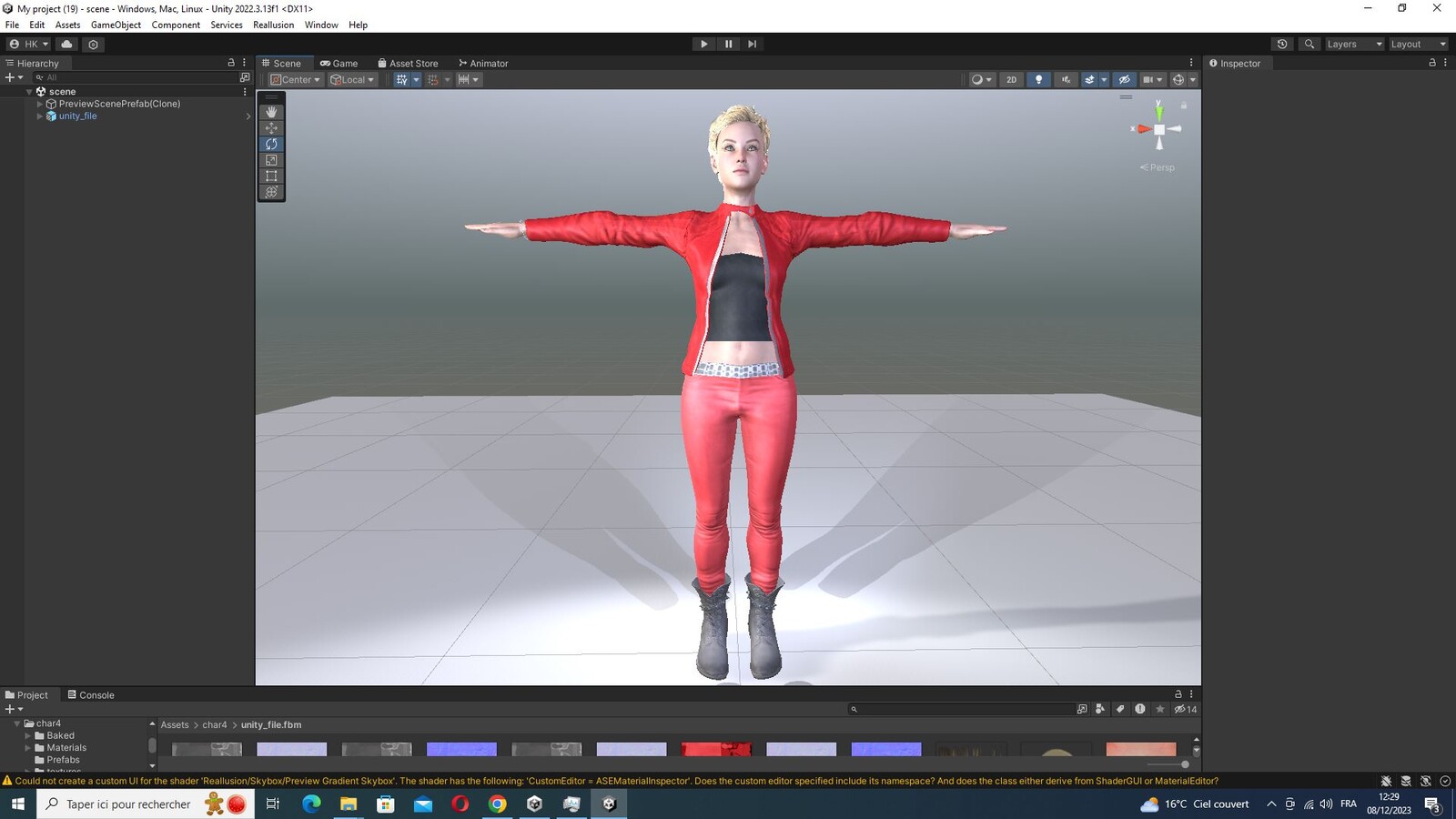Select the Scale tool
Screen dimensions: 1456x819
[271, 160]
